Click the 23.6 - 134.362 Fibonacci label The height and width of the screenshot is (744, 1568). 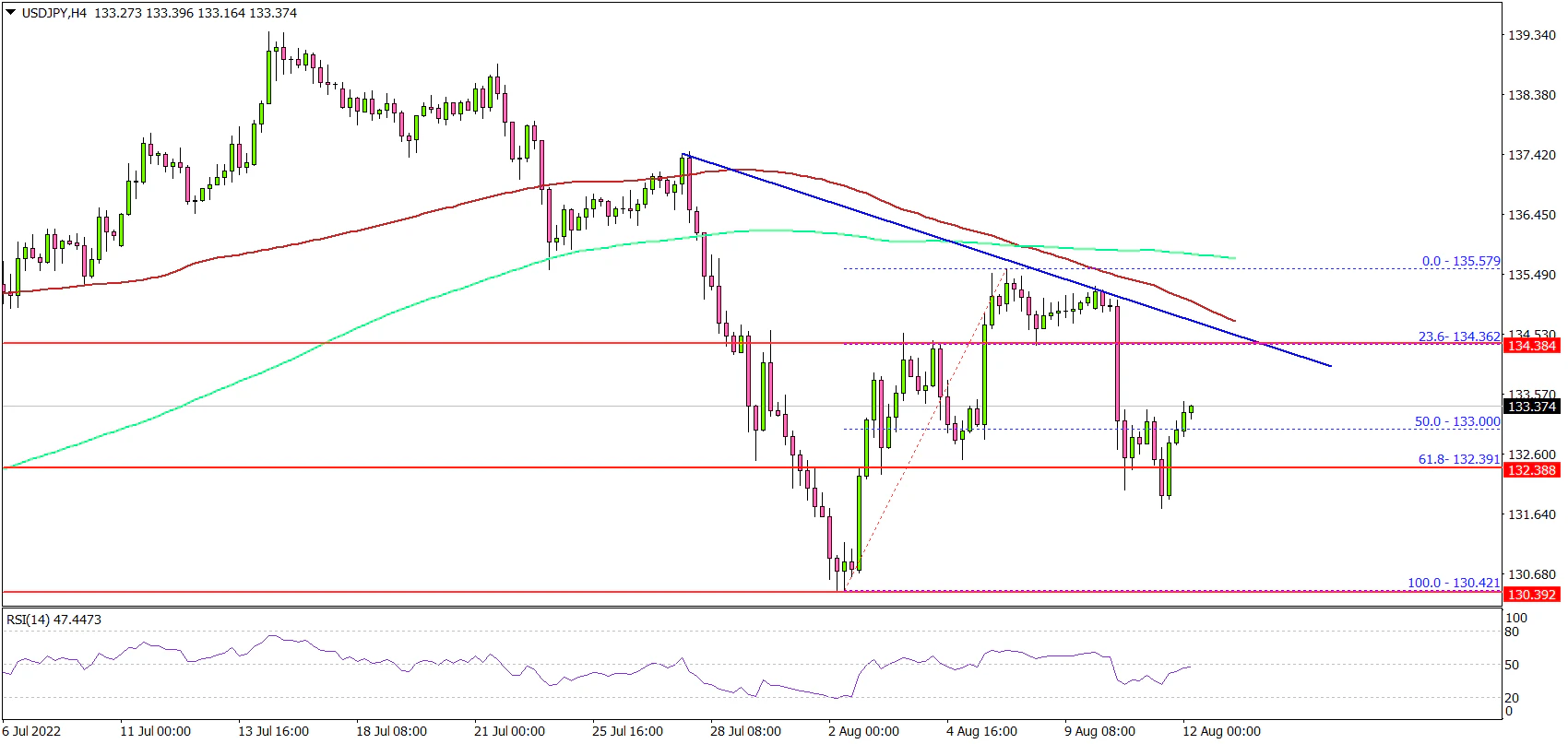click(1458, 337)
